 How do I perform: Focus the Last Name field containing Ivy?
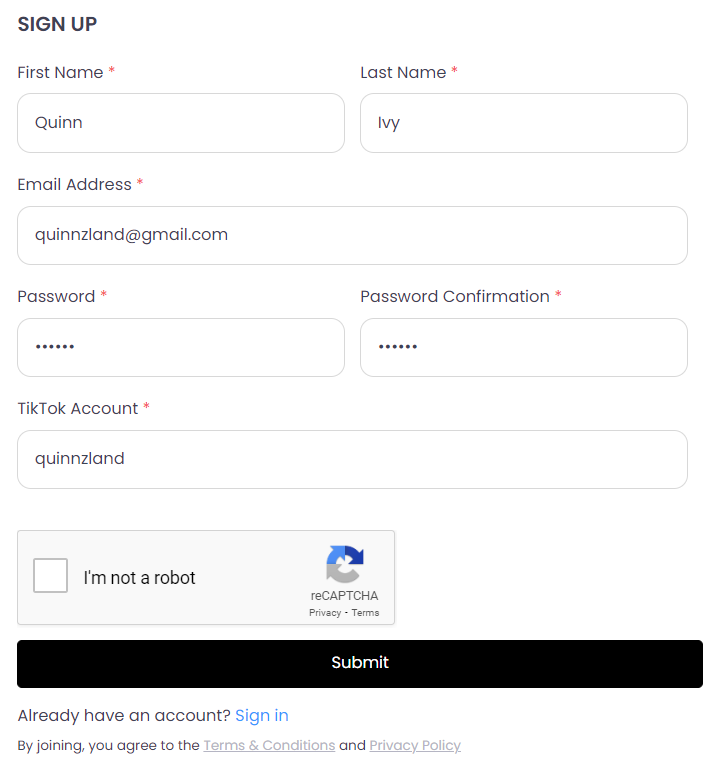(x=524, y=123)
